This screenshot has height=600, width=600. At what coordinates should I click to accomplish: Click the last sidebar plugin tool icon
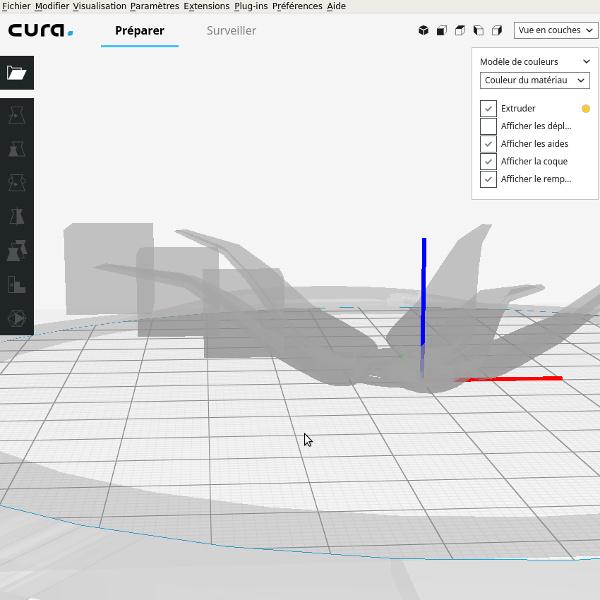point(16,318)
